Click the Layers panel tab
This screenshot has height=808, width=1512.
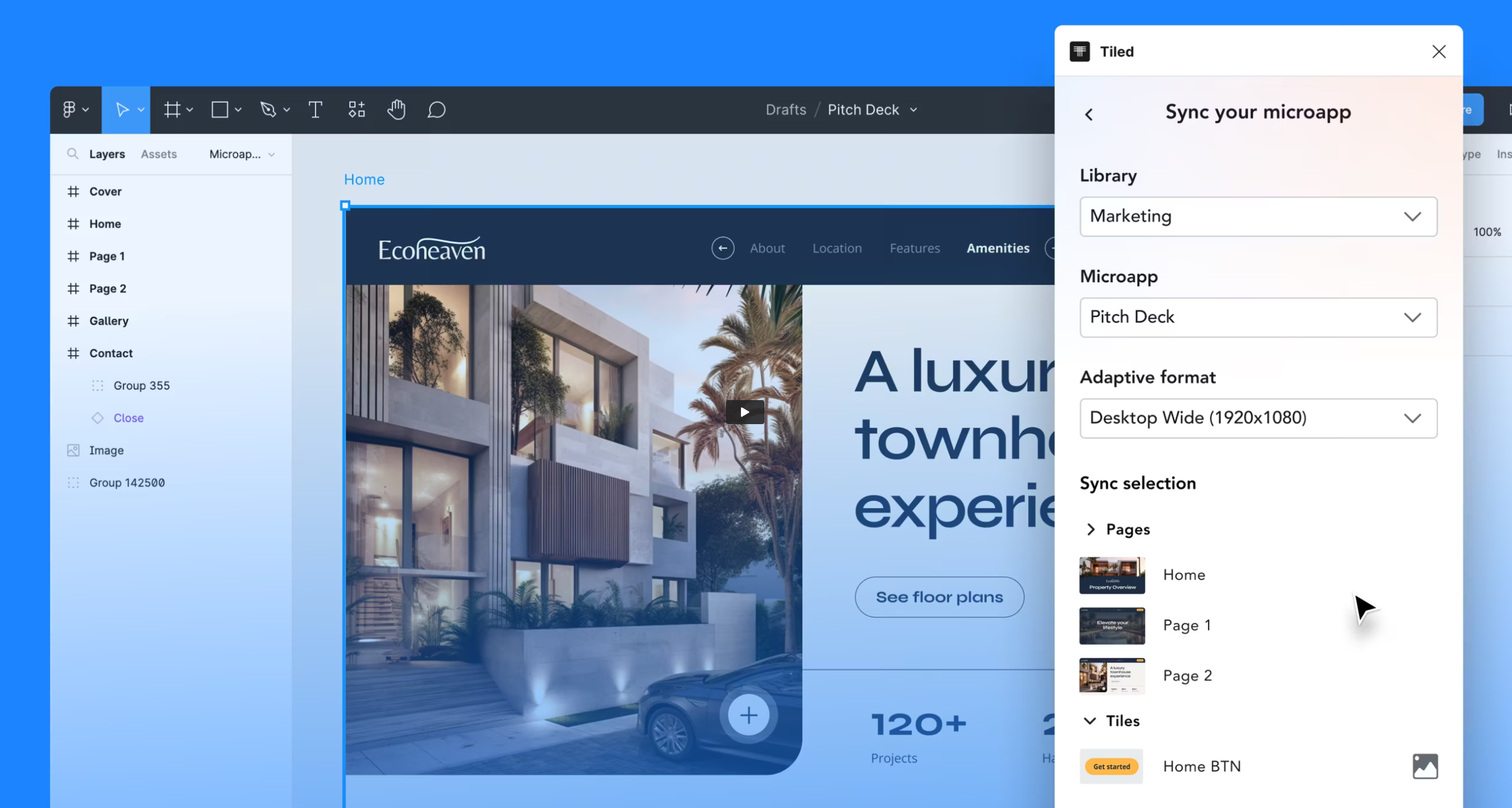pos(108,153)
